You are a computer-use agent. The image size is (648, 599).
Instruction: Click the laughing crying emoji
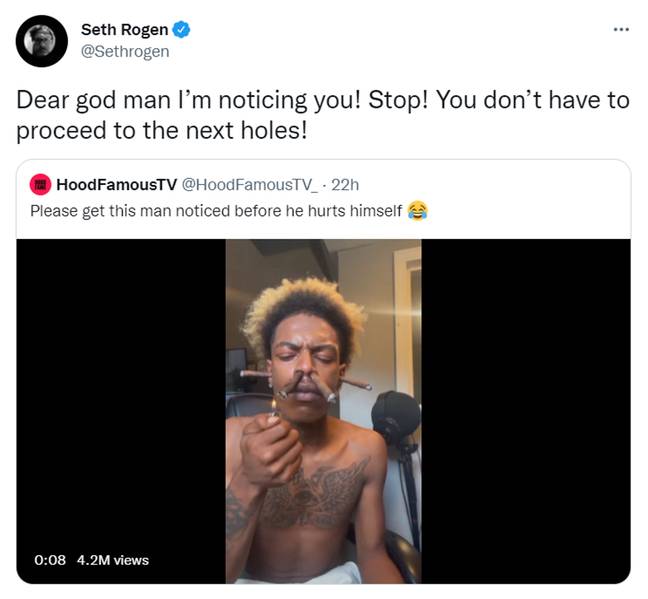click(417, 211)
